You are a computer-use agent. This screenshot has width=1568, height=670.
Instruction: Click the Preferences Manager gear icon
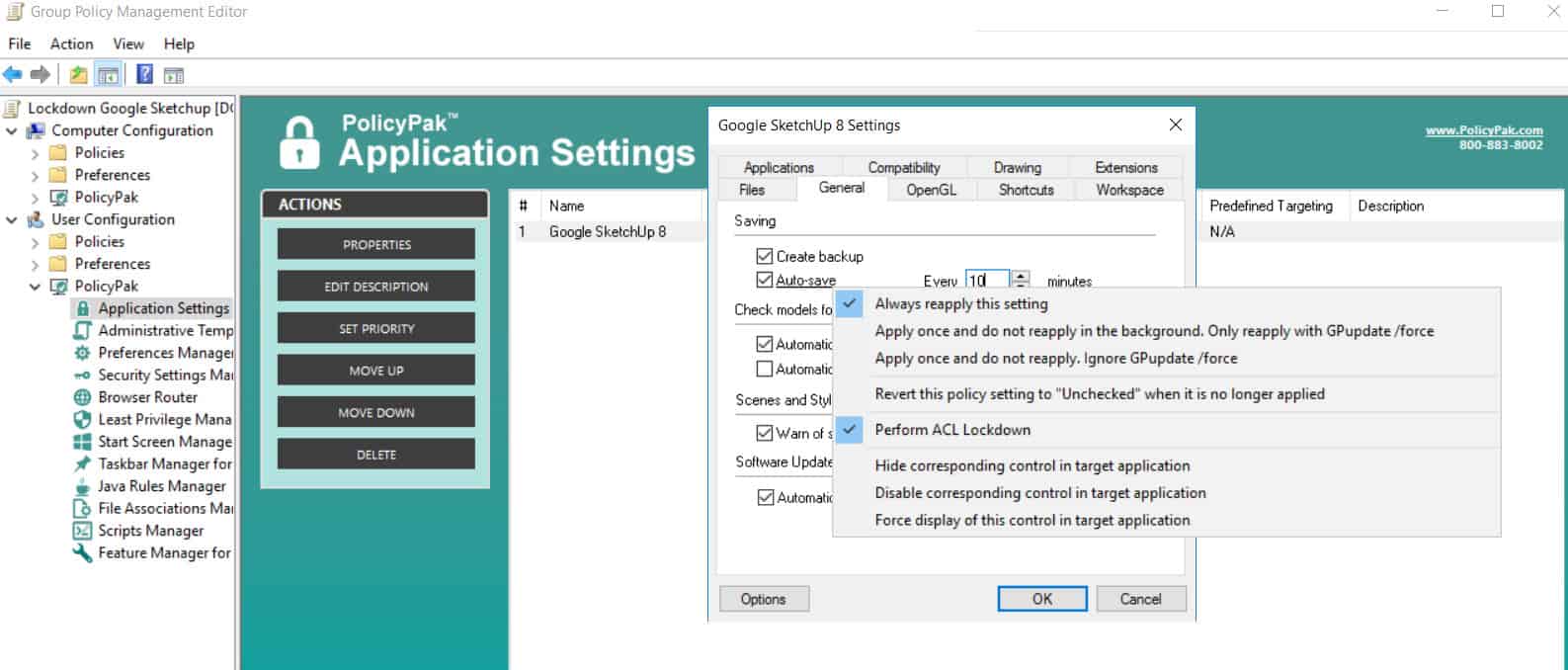[x=83, y=353]
